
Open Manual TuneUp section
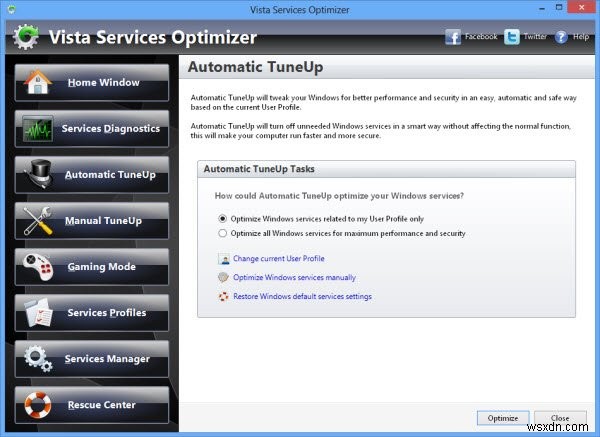click(x=92, y=221)
